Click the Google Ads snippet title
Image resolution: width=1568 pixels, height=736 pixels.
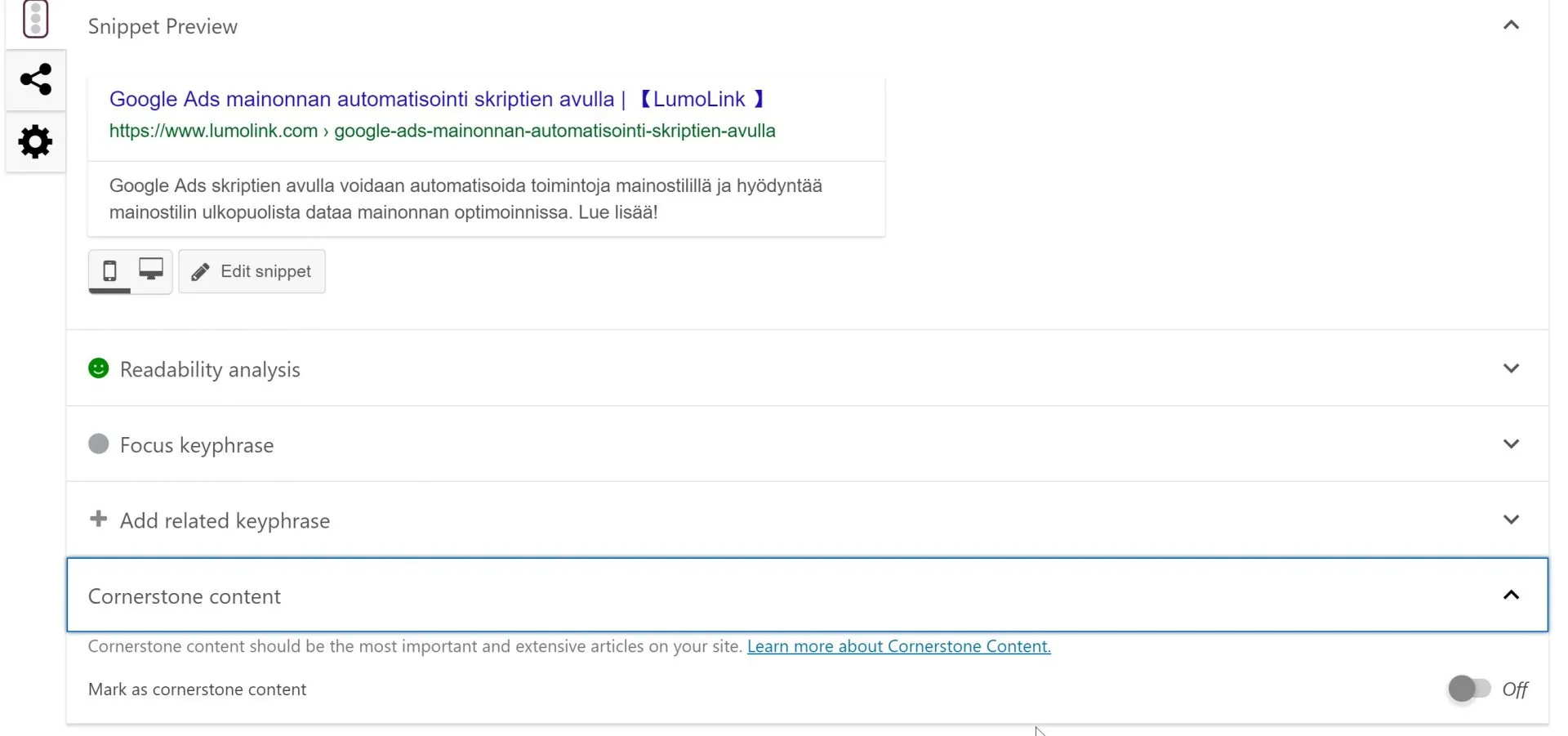pyautogui.click(x=438, y=99)
